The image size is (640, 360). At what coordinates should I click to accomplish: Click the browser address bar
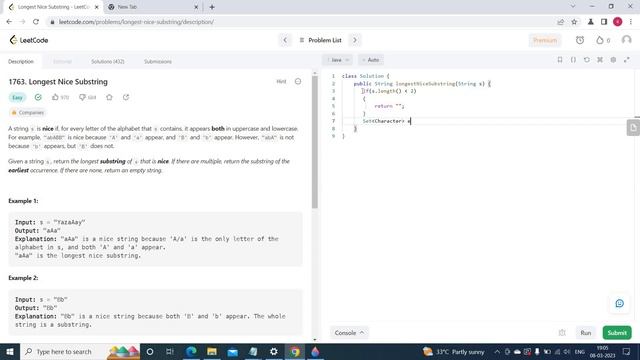pyautogui.click(x=302, y=22)
